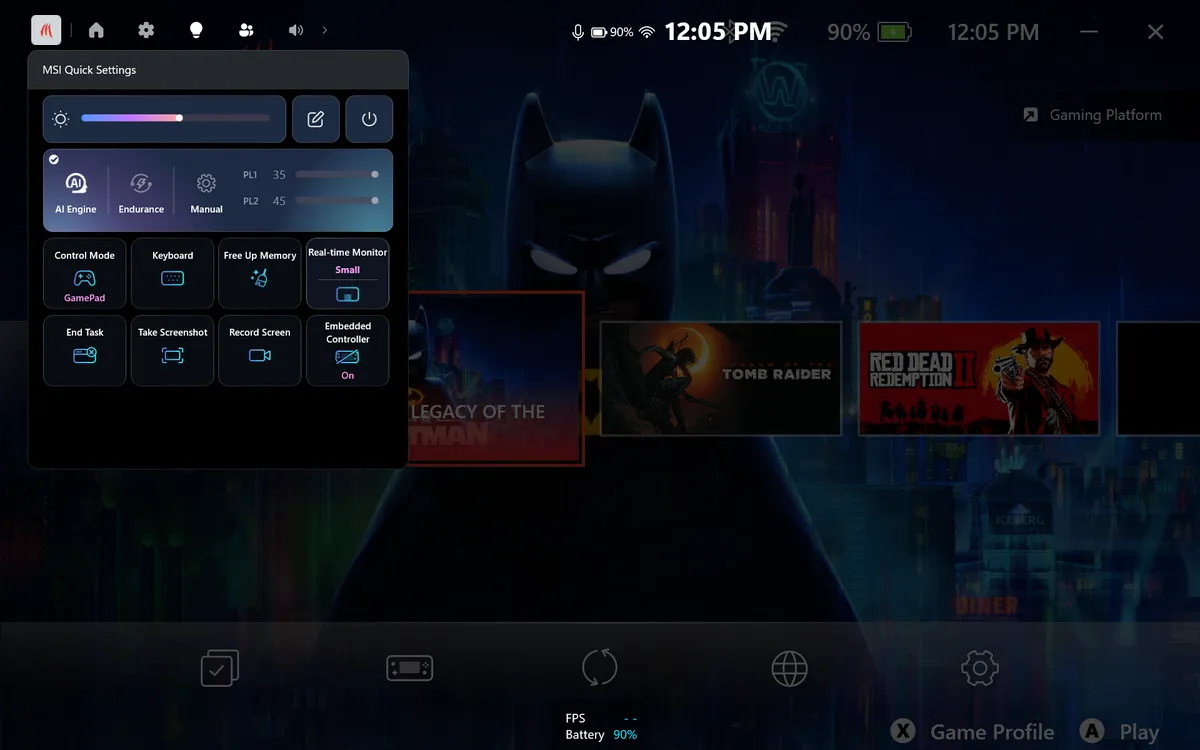Select the Legacy of the Batman game card
The width and height of the screenshot is (1200, 750).
pos(496,378)
